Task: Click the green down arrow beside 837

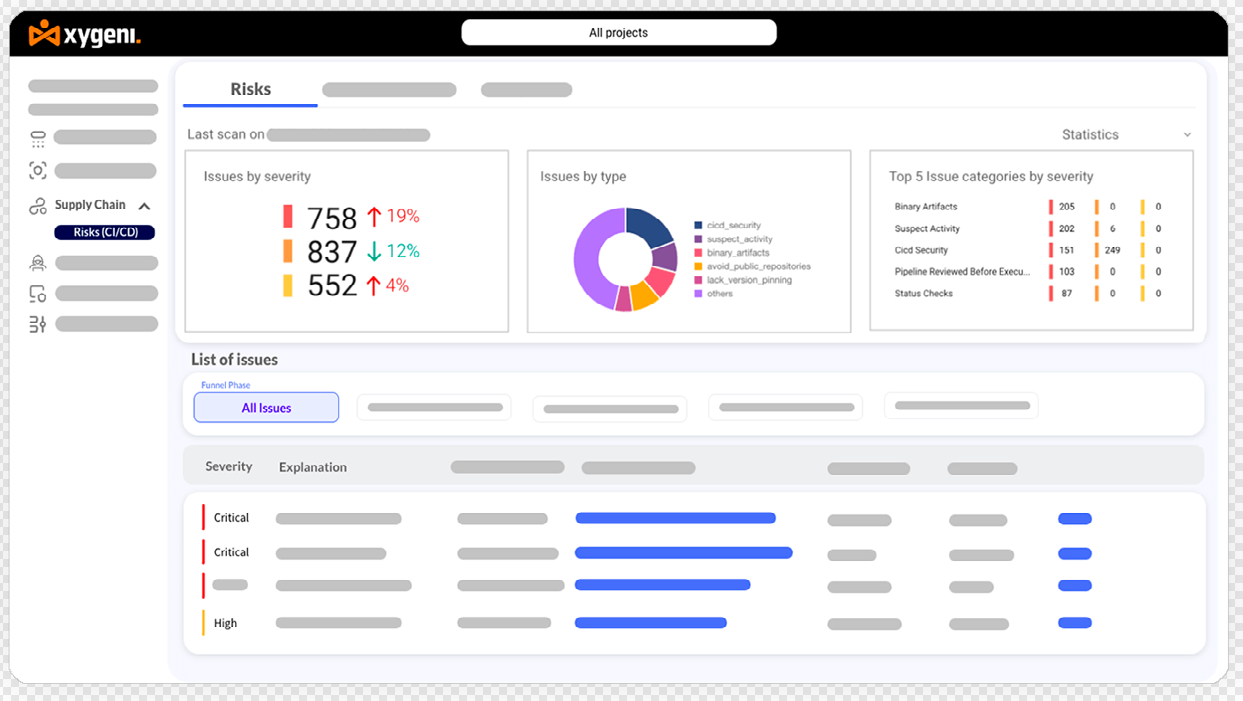Action: click(374, 251)
